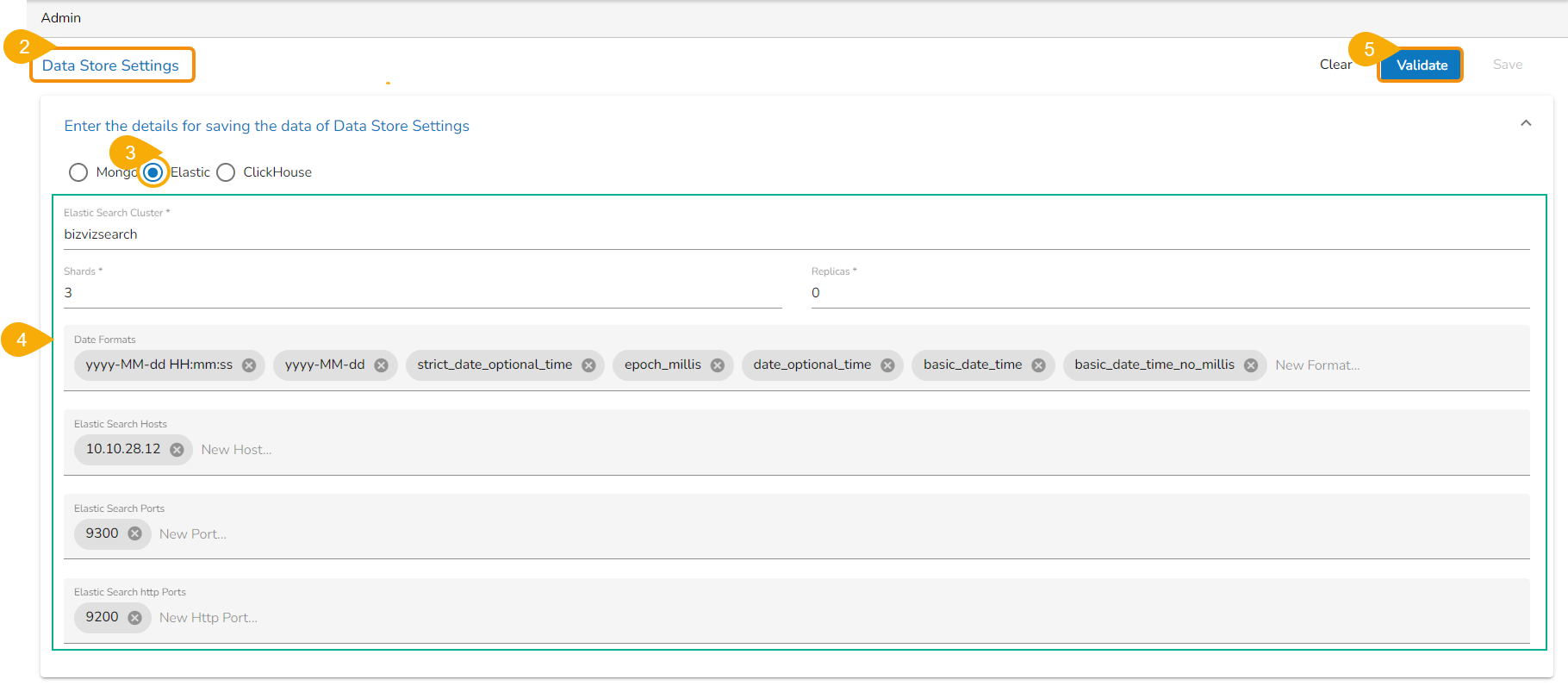Remove the basic_date_time_no_millis format chip
The width and height of the screenshot is (1568, 692).
click(1251, 365)
